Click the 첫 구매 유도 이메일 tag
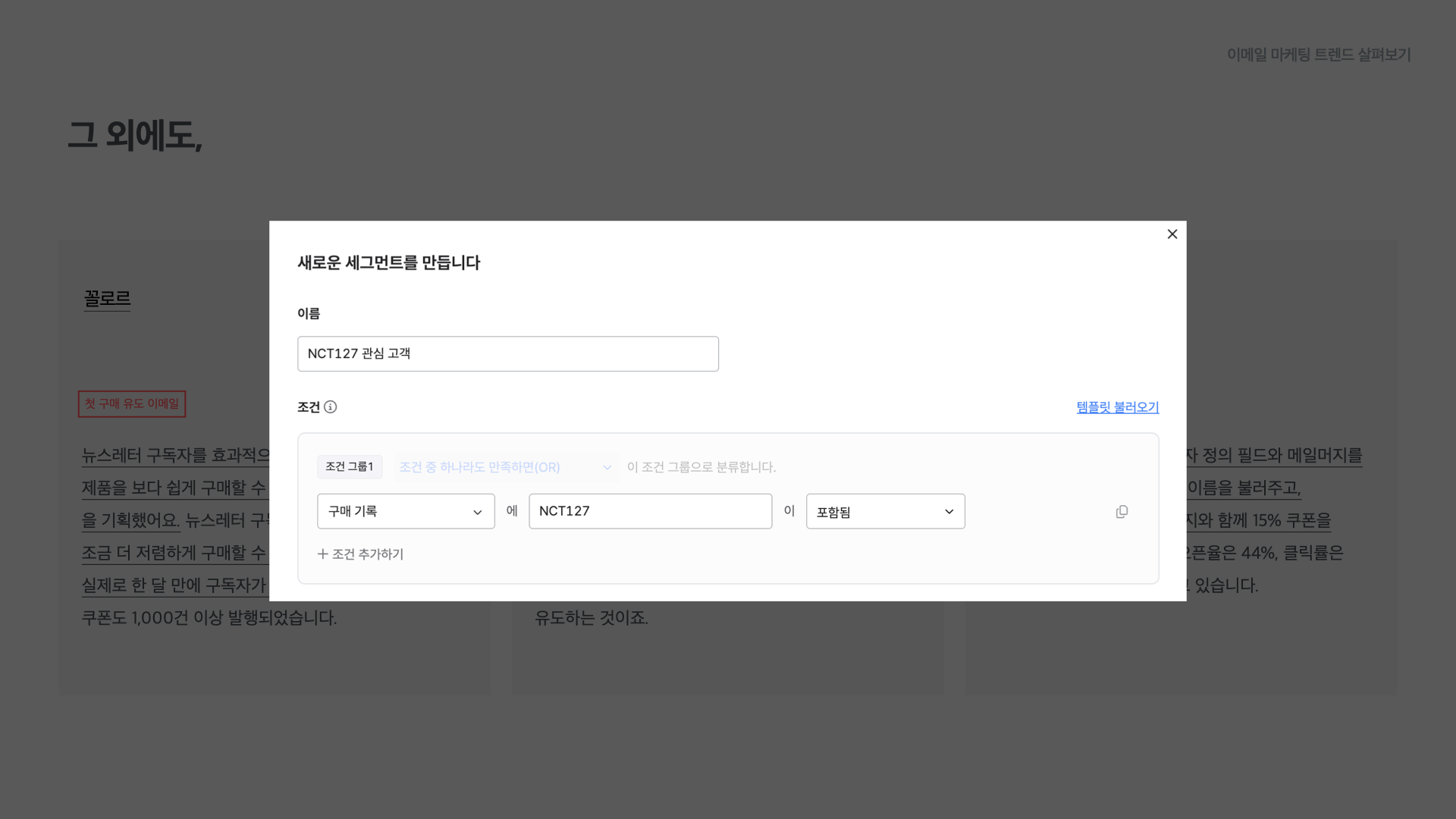 [x=132, y=404]
